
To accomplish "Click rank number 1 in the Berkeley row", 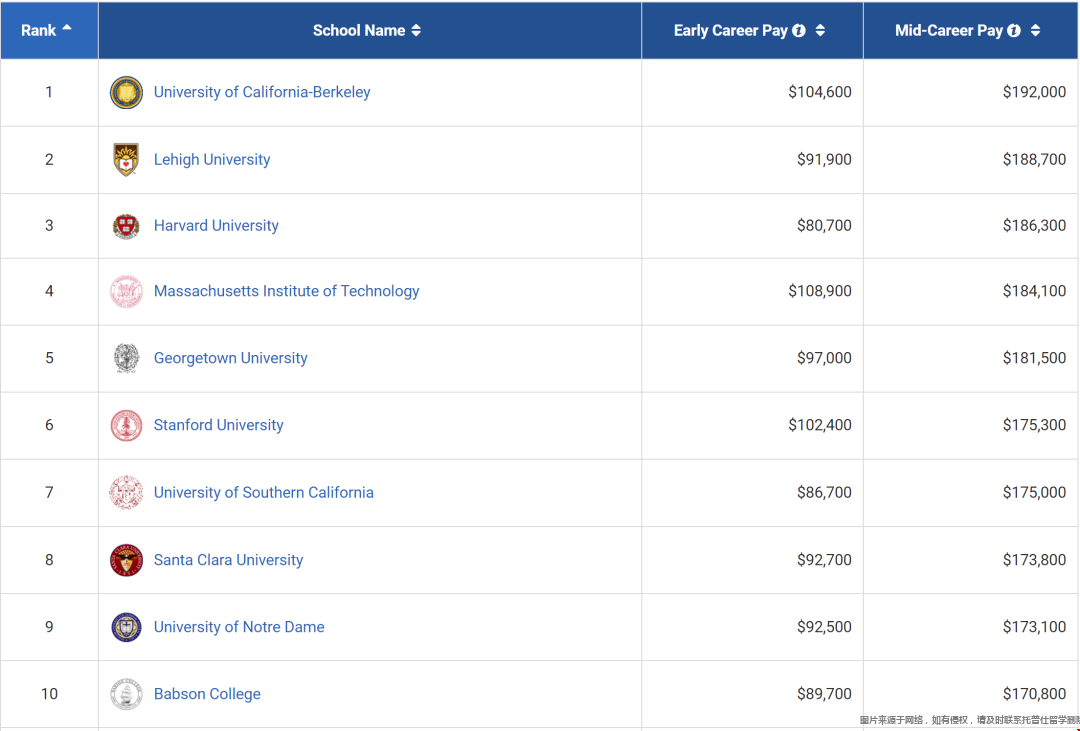I will pos(49,92).
